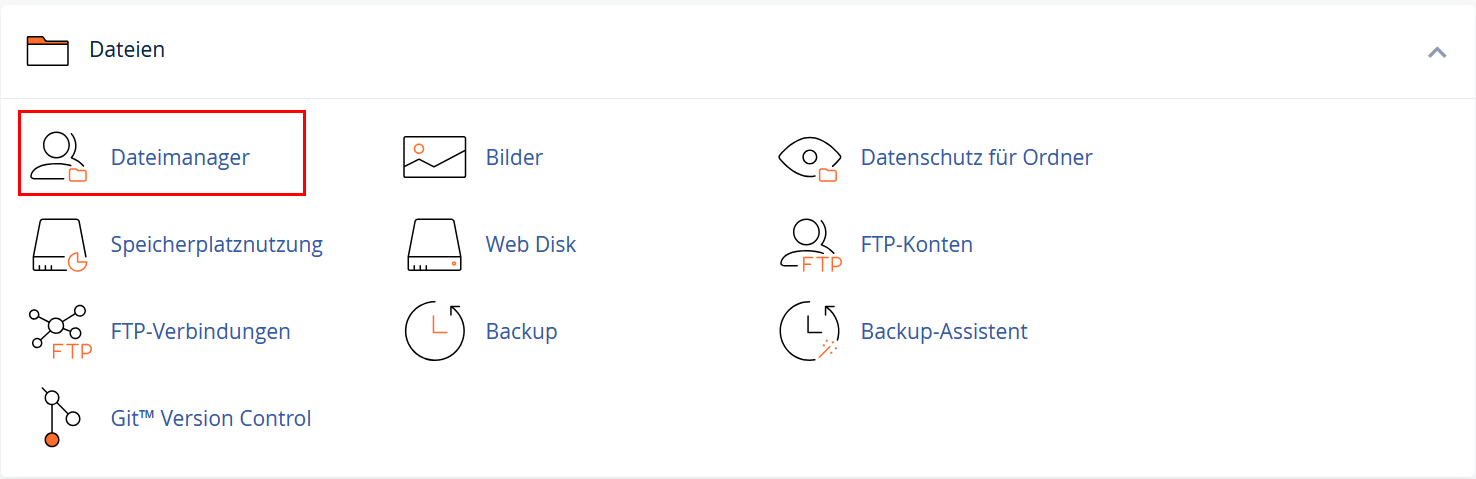Open the Datenschutz für Ordner link
1476x479 pixels.
976,157
